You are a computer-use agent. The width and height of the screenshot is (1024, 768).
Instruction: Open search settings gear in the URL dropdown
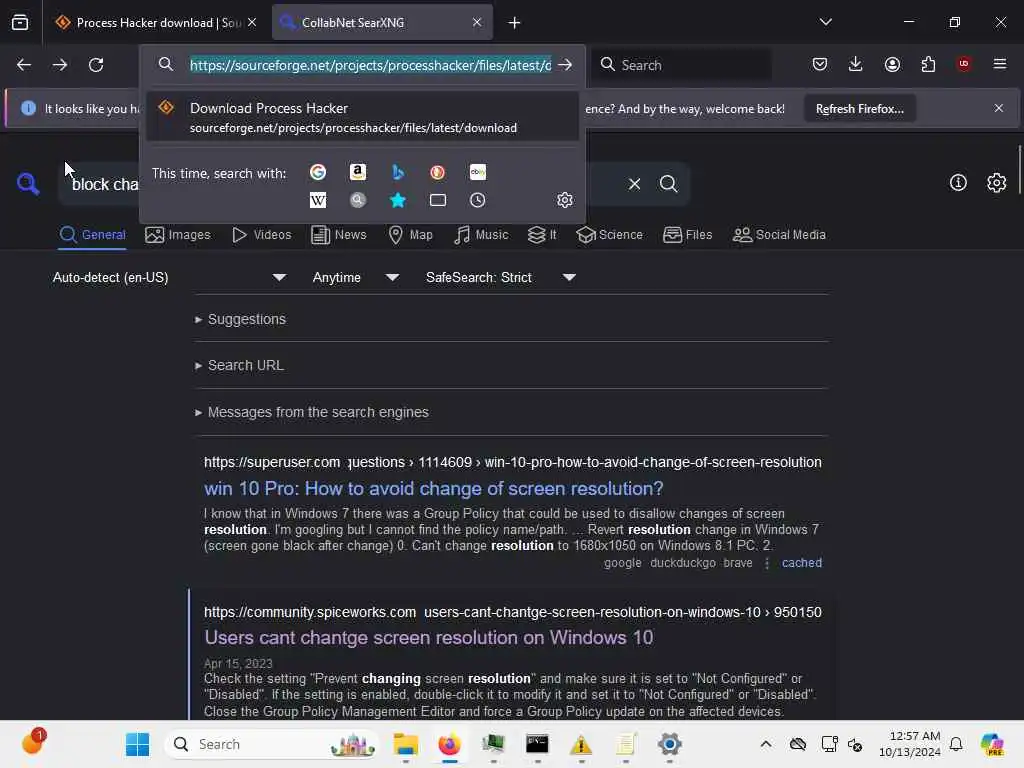tap(565, 200)
